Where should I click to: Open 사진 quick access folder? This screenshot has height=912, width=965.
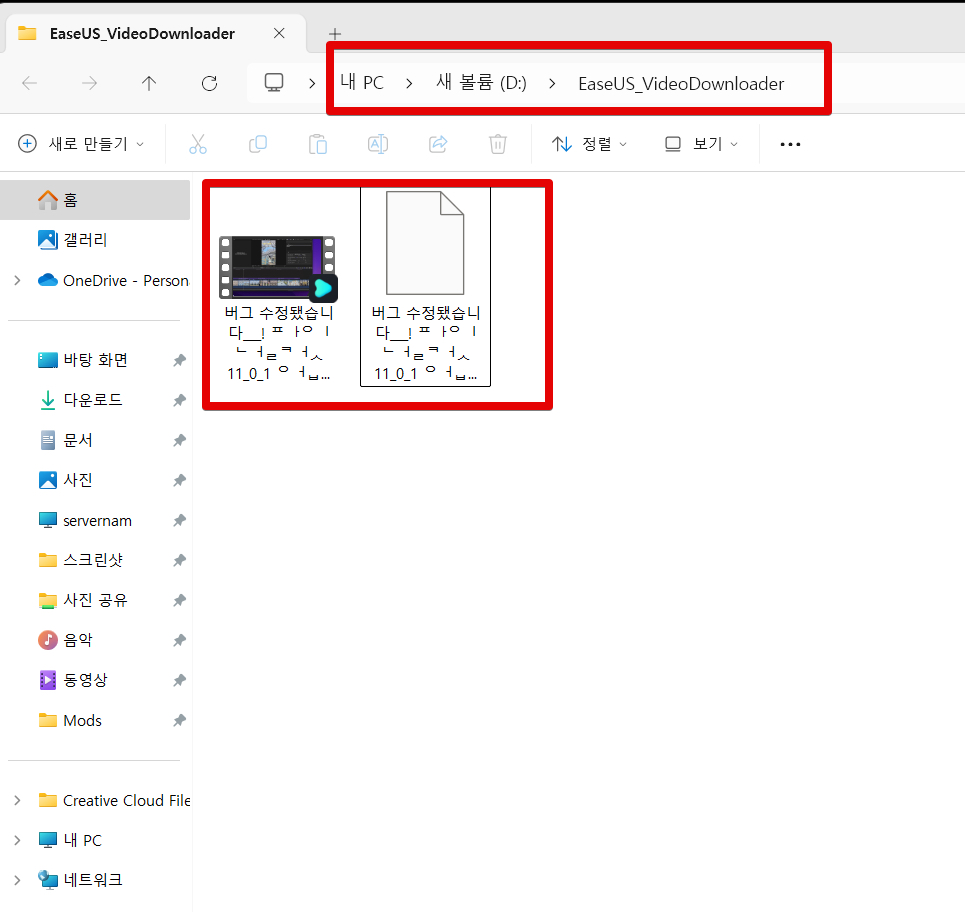pos(78,480)
